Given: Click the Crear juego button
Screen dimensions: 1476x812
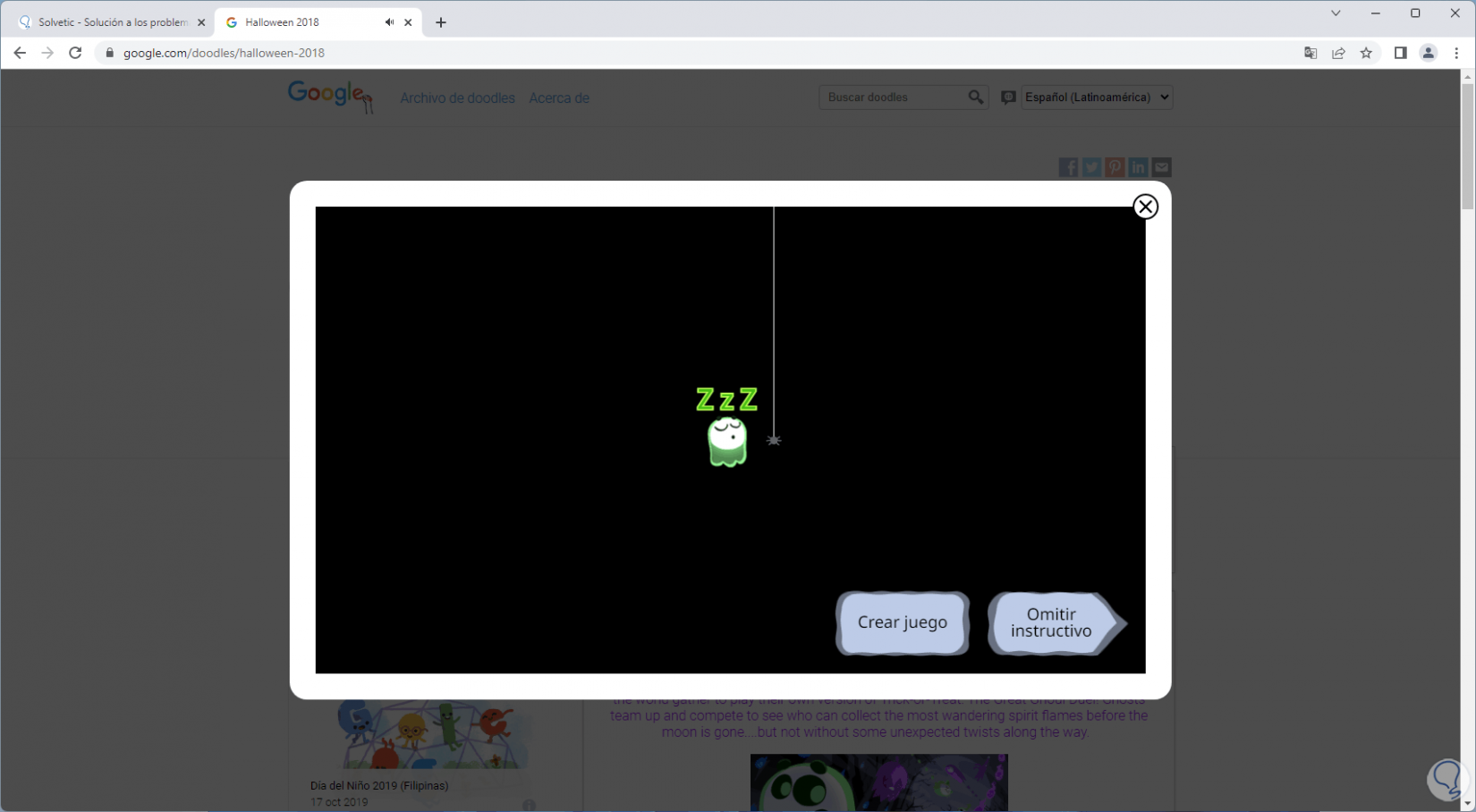Looking at the screenshot, I should (903, 622).
